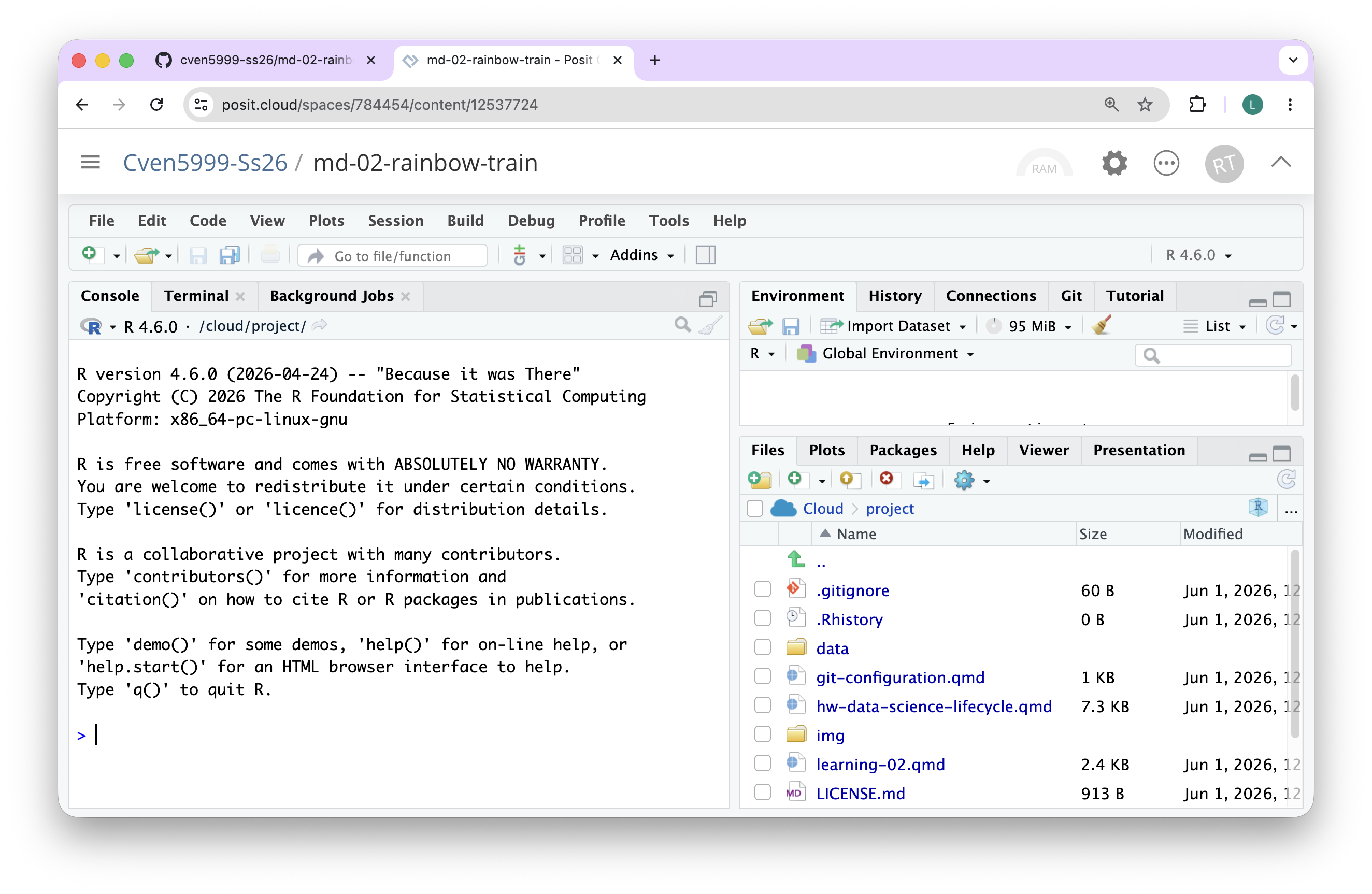This screenshot has width=1372, height=894.
Task: Clear environment objects with broom icon
Action: coord(1101,326)
